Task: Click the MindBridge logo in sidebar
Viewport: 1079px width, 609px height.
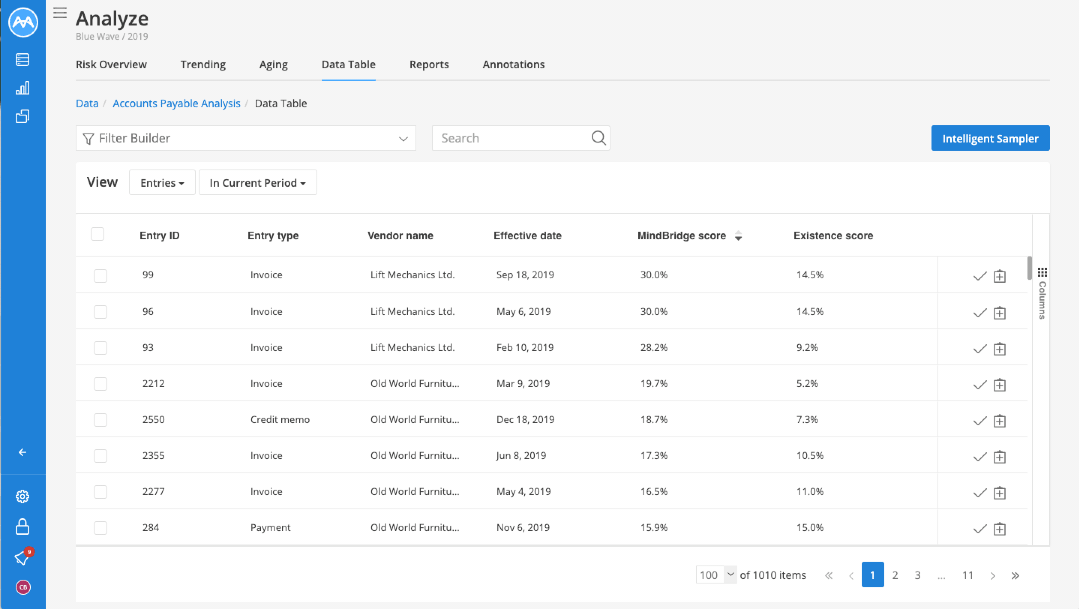Action: (23, 22)
